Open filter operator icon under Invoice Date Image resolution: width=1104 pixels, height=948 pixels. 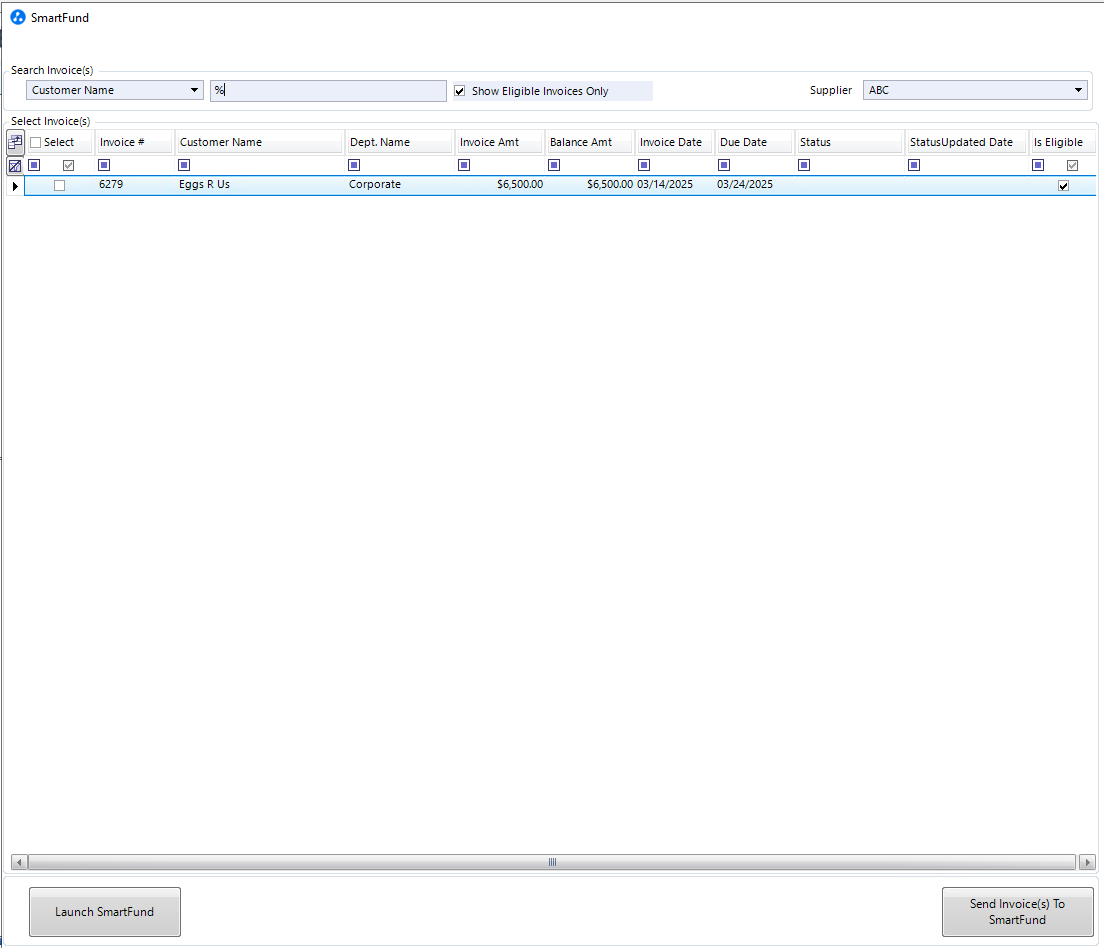tap(644, 165)
